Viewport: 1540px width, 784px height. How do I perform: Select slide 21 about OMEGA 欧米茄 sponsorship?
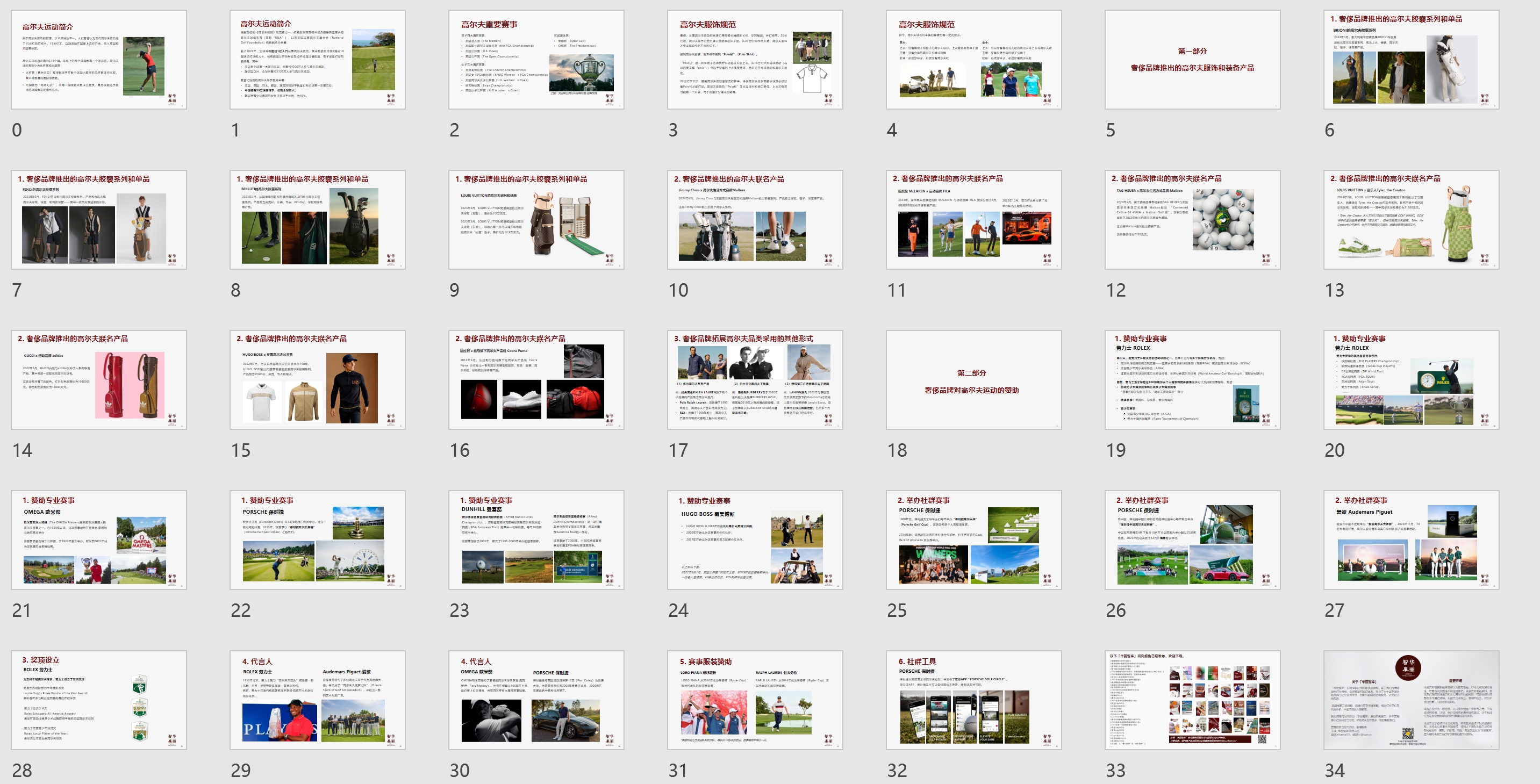click(99, 540)
